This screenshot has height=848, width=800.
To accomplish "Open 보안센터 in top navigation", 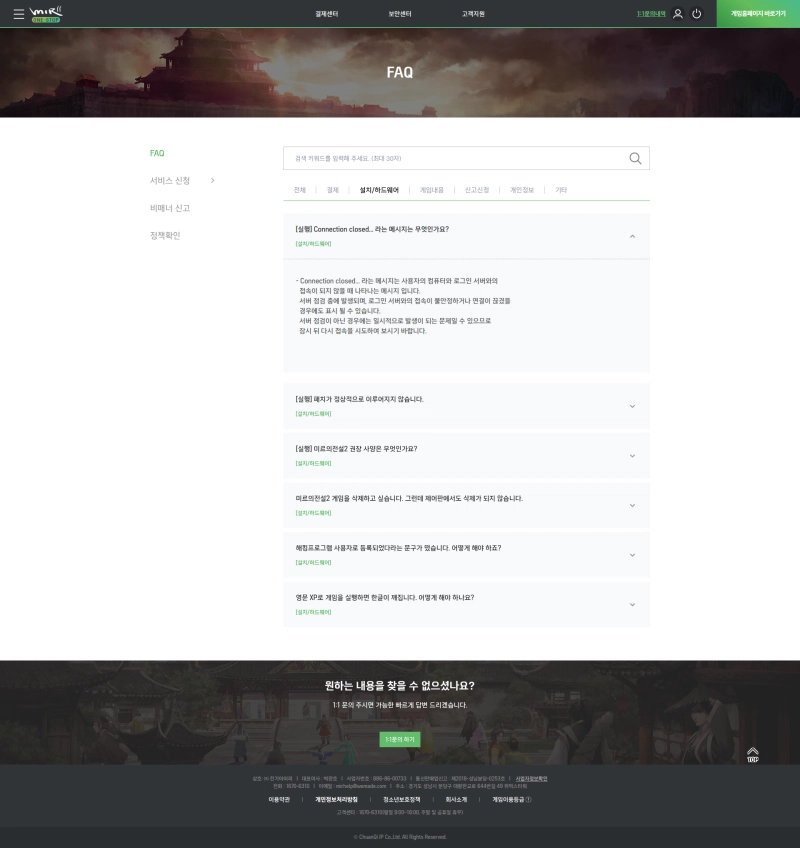I will 399,14.
